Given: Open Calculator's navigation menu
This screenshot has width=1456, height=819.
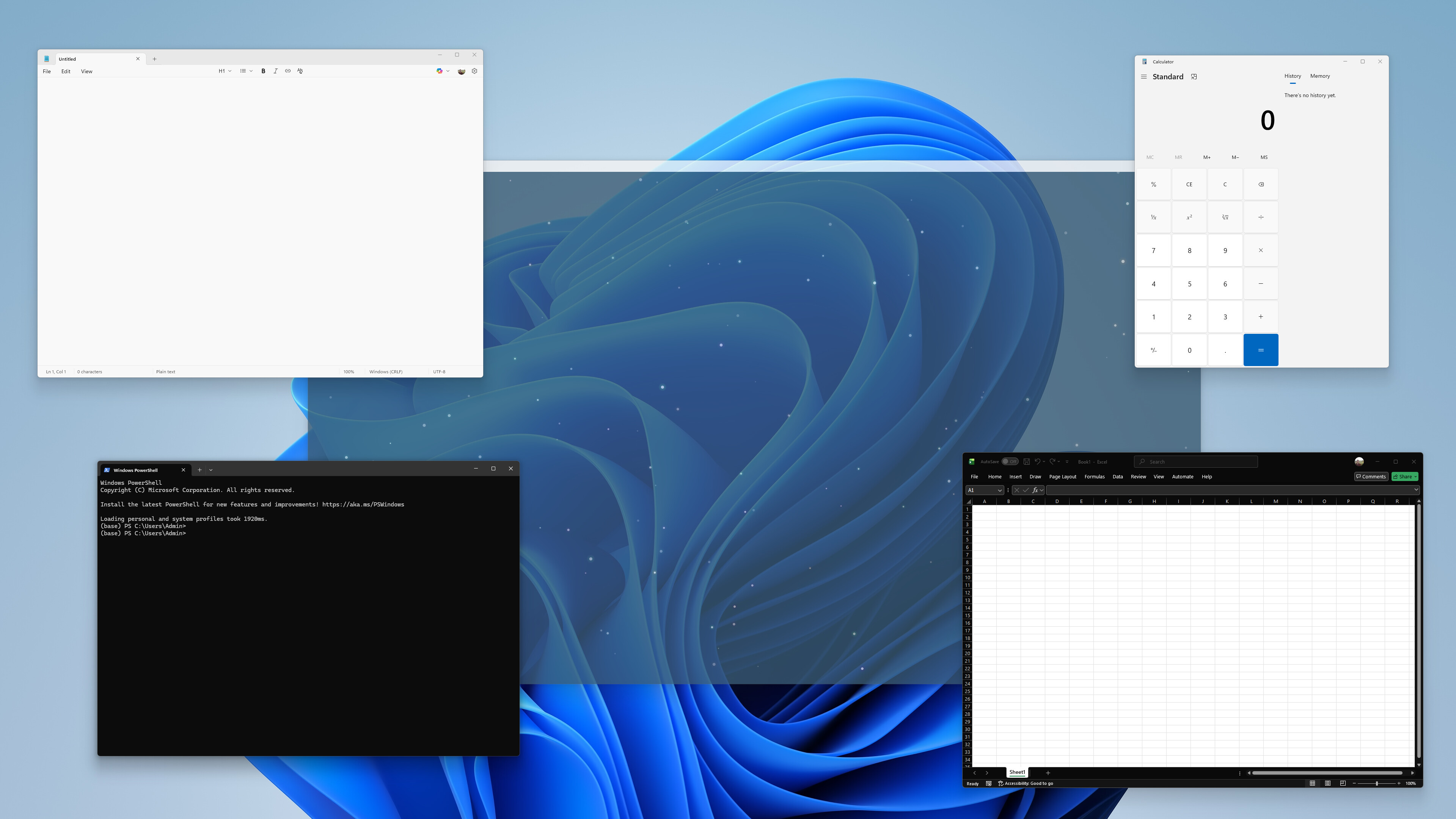Looking at the screenshot, I should tap(1143, 76).
